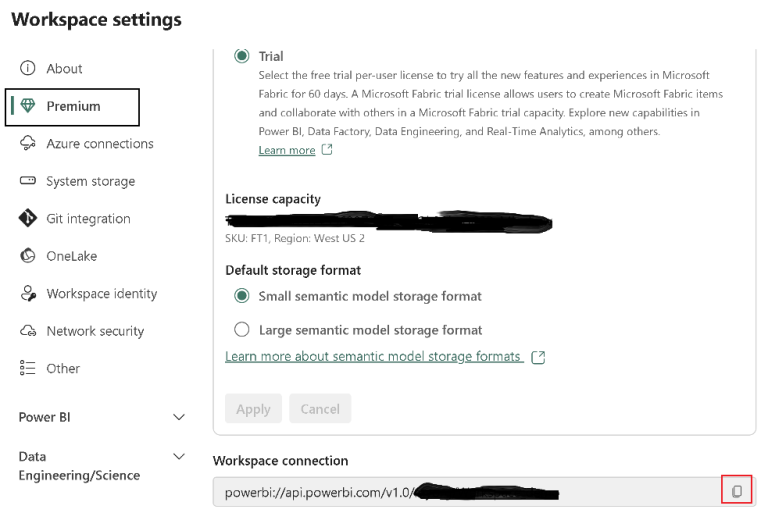The width and height of the screenshot is (768, 513).
Task: Click the OneLake icon
Action: (x=28, y=256)
